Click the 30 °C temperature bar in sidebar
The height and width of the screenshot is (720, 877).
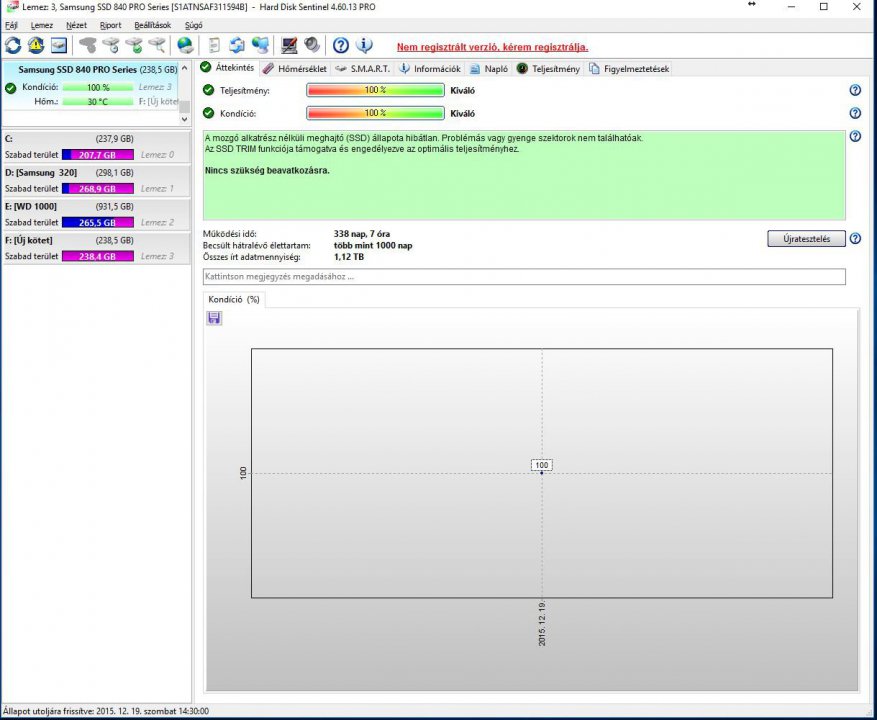[98, 102]
